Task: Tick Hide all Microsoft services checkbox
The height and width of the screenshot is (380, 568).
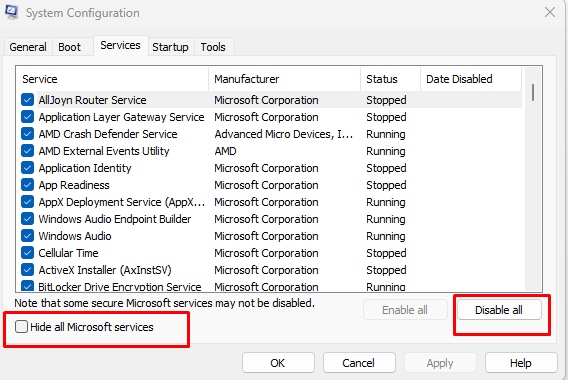Action: click(x=21, y=326)
